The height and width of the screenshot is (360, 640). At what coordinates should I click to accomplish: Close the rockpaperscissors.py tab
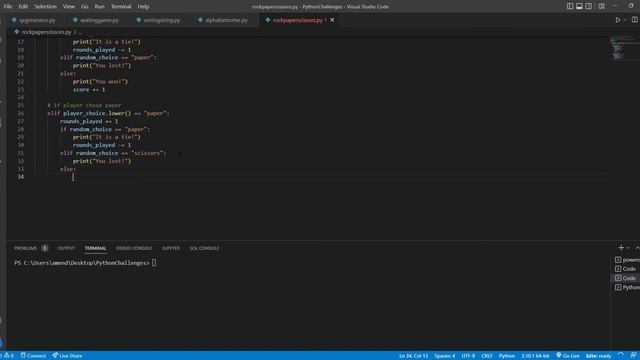click(332, 20)
